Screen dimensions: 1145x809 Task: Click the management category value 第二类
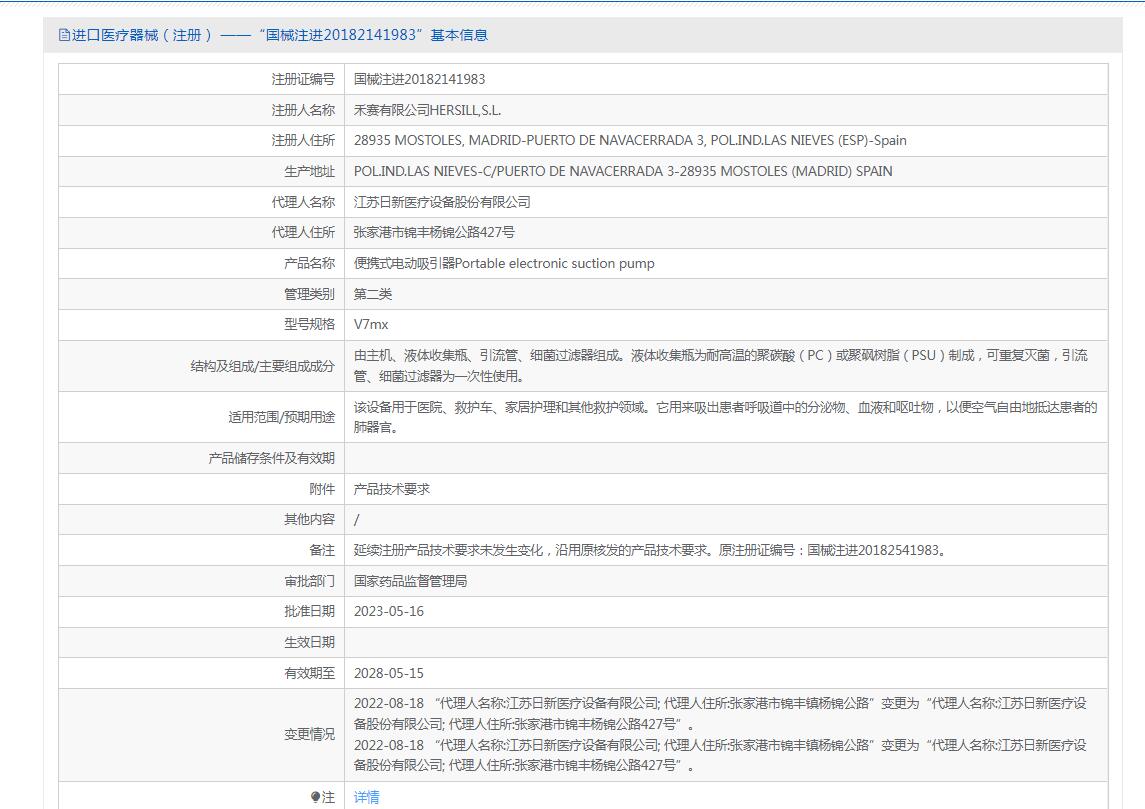click(373, 294)
